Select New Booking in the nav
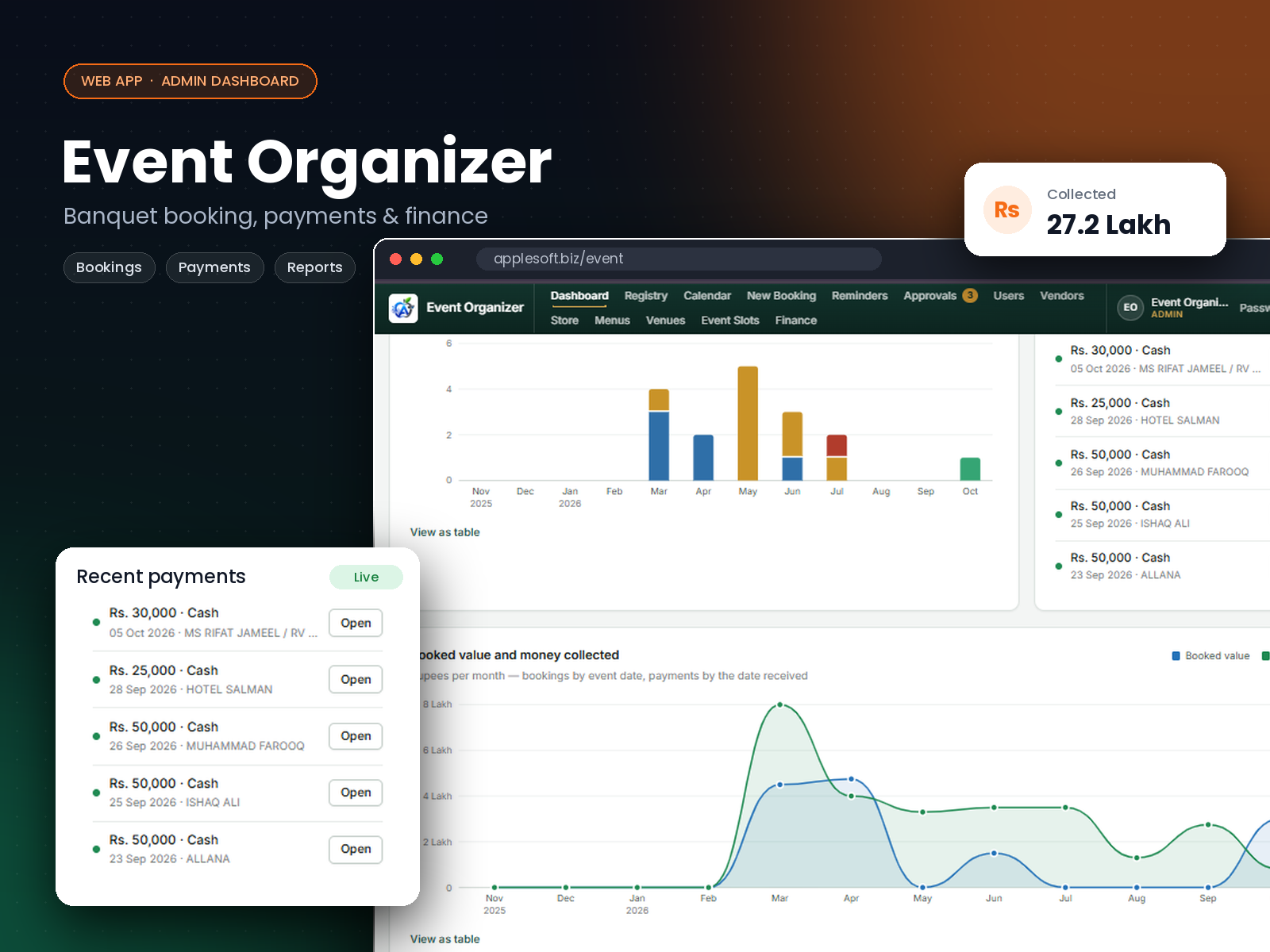Viewport: 1270px width, 952px height. click(x=781, y=296)
